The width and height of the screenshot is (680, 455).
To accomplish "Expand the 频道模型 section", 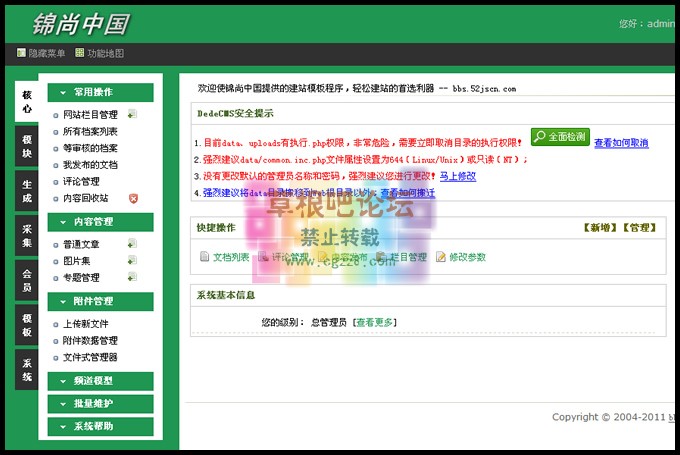I will click(100, 381).
